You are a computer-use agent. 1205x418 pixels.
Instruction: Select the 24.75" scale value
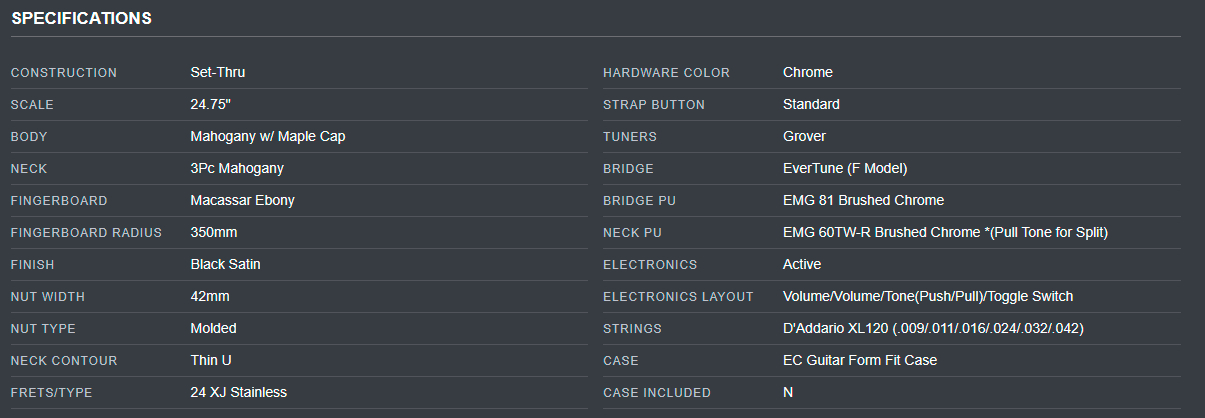tap(211, 104)
